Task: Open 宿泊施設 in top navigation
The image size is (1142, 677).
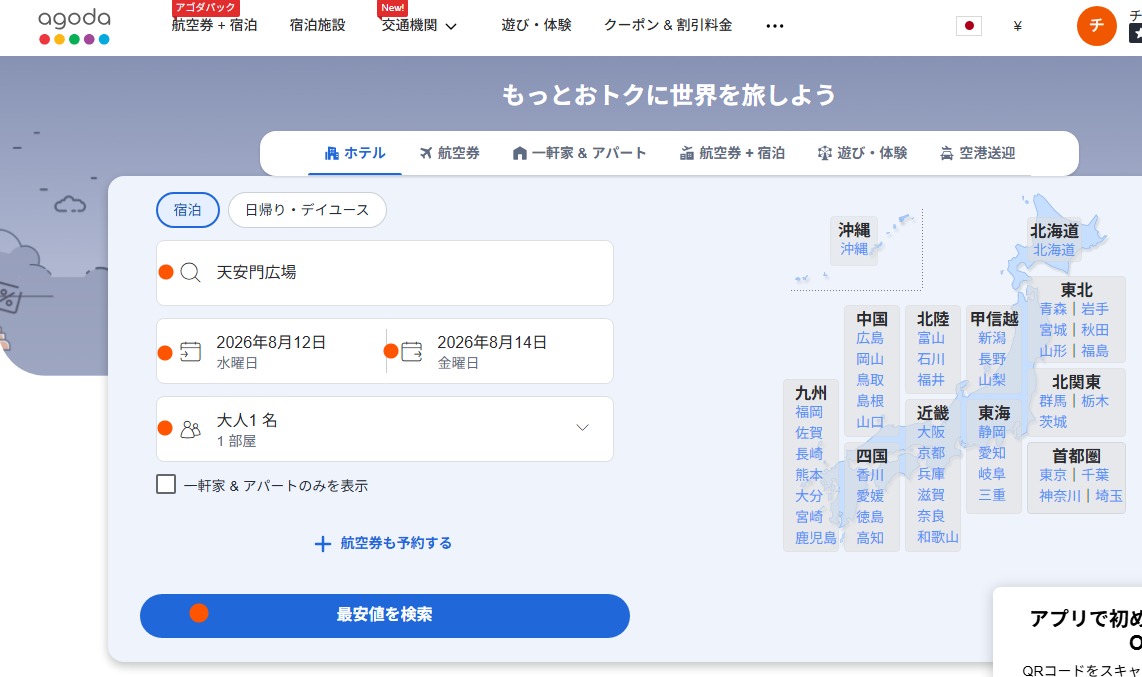Action: click(x=318, y=25)
